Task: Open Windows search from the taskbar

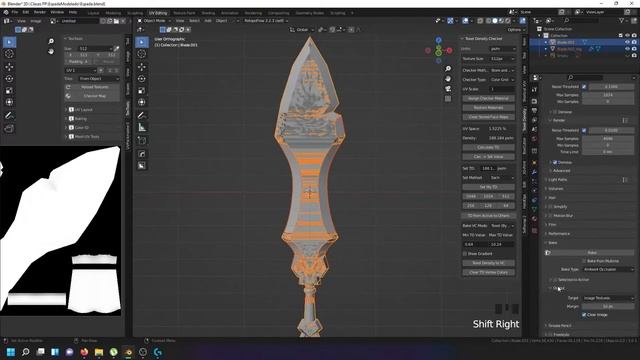Action: pyautogui.click(x=25, y=351)
